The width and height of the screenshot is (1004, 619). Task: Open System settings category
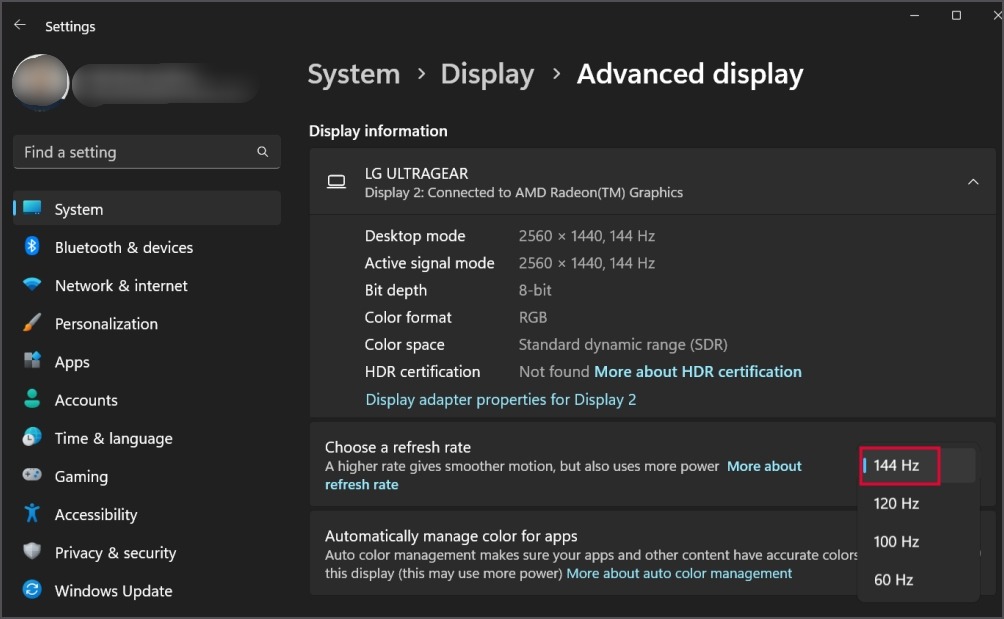(147, 209)
